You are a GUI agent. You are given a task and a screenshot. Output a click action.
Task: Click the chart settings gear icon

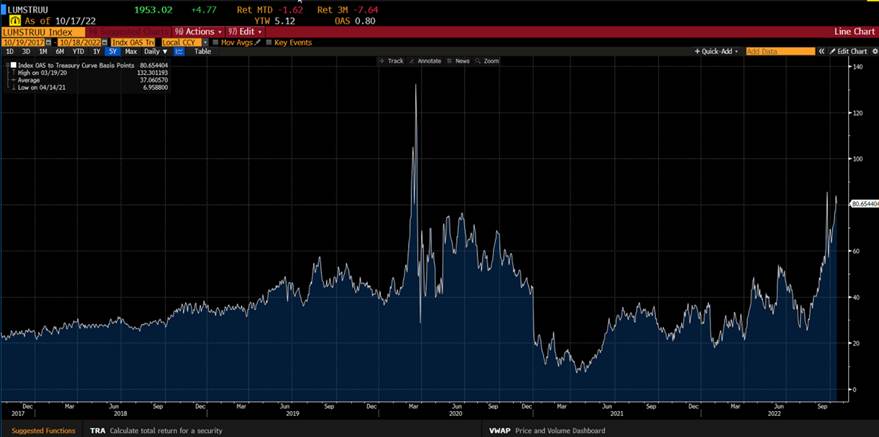tap(873, 51)
